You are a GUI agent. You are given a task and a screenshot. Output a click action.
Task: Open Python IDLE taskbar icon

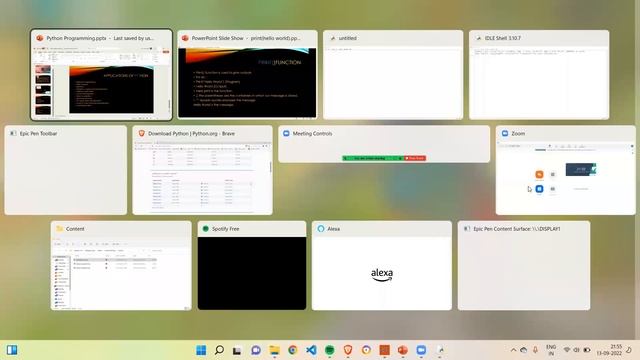(x=440, y=350)
